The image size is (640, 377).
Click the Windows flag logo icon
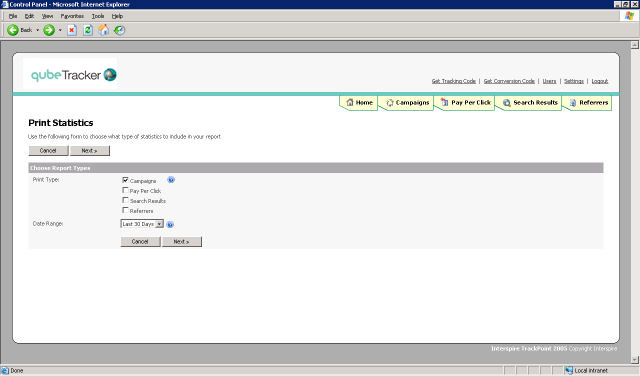[629, 16]
